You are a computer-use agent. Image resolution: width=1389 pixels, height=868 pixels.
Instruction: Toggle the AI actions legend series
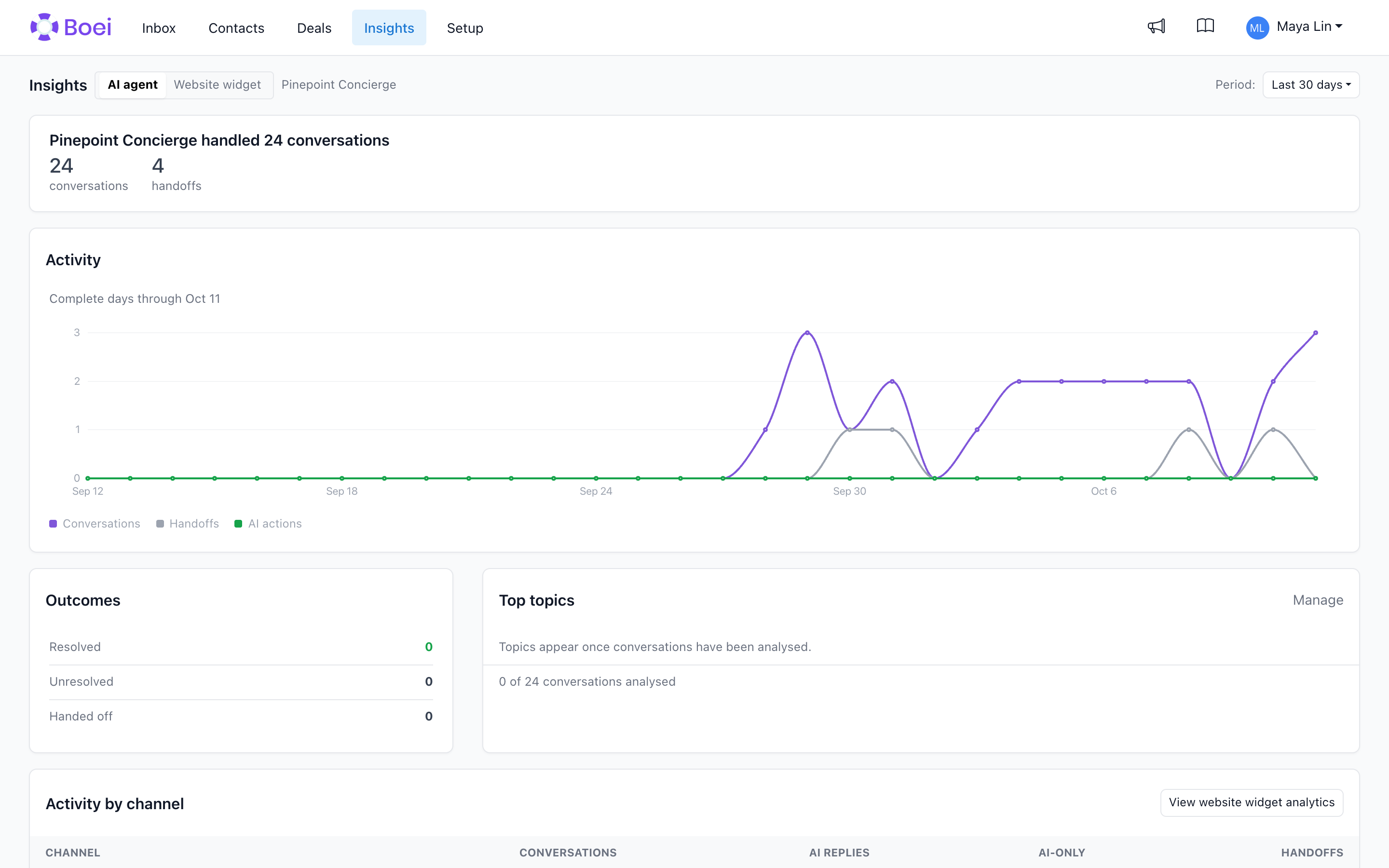(x=268, y=524)
